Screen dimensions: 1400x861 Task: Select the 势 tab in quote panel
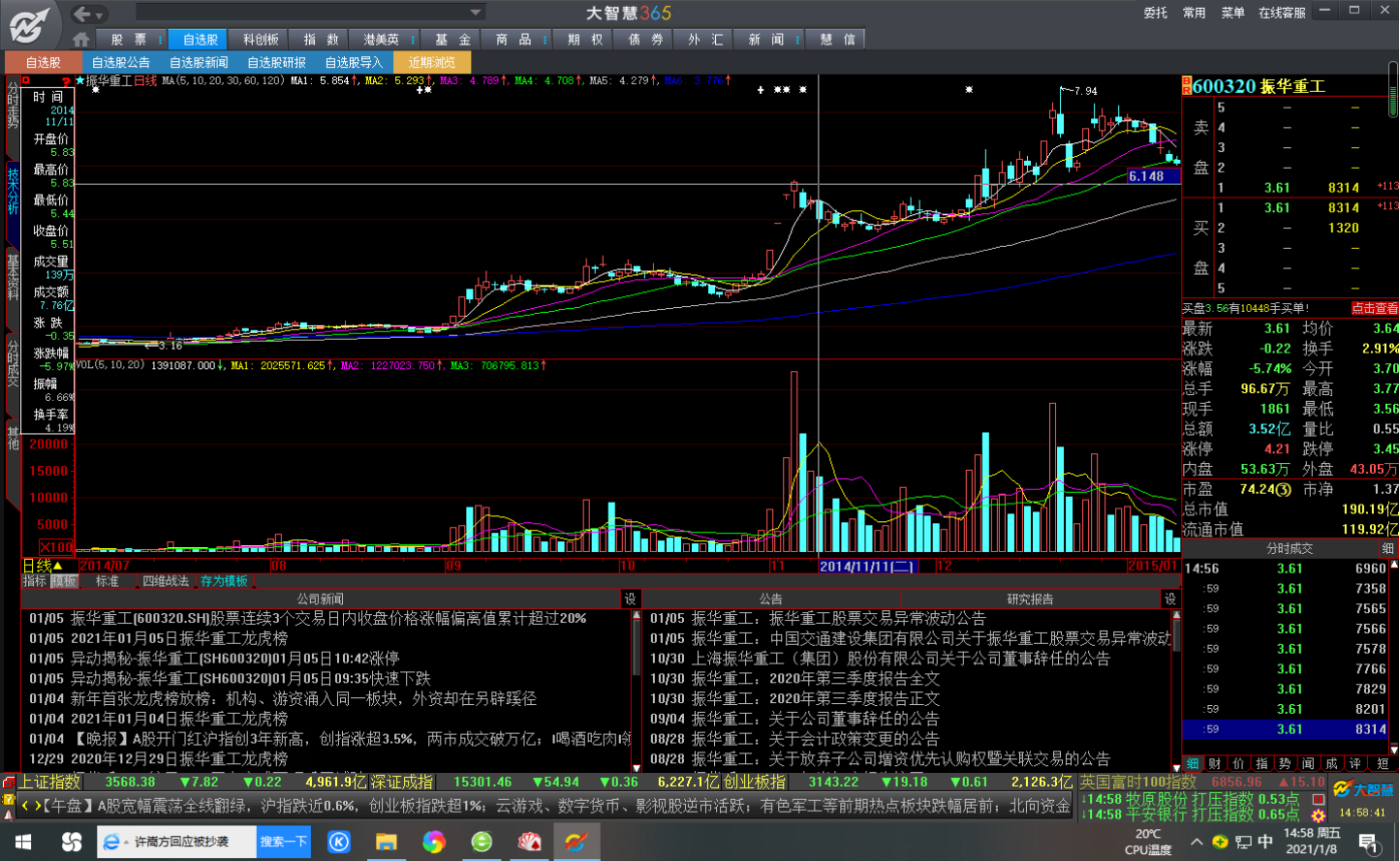coord(1285,764)
